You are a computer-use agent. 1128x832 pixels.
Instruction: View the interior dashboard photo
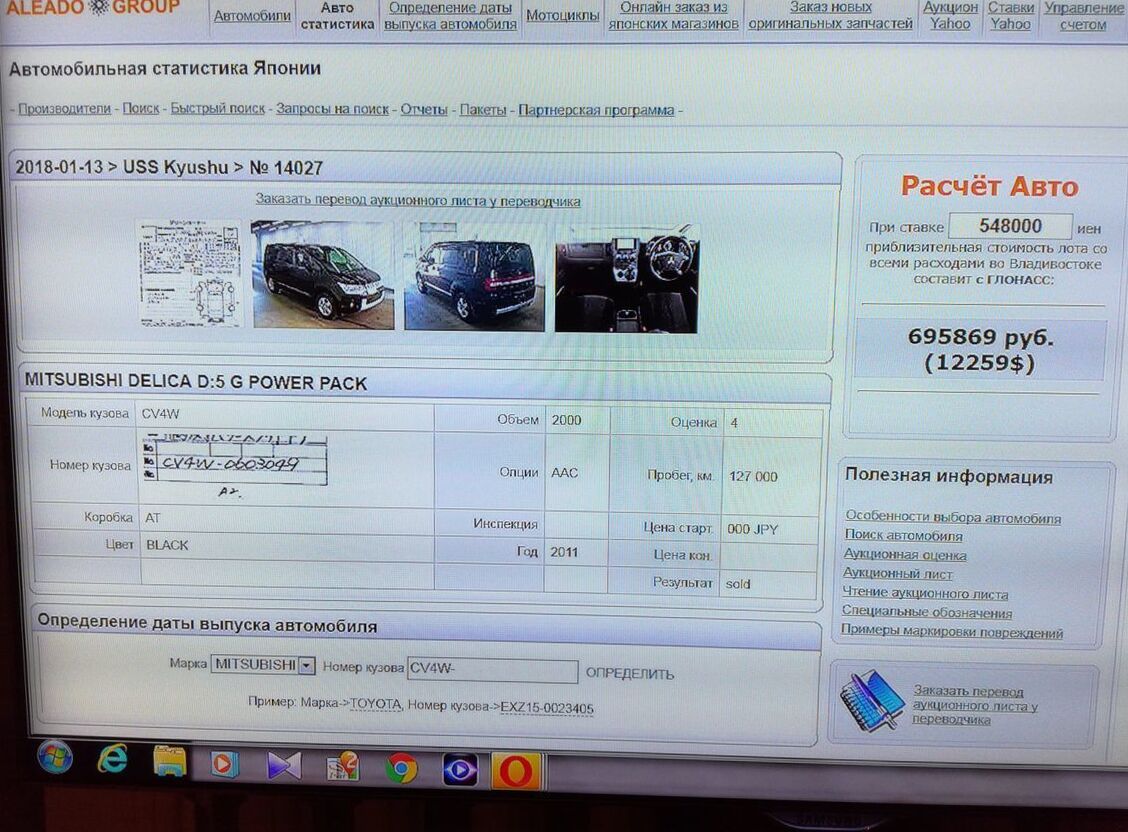point(627,278)
